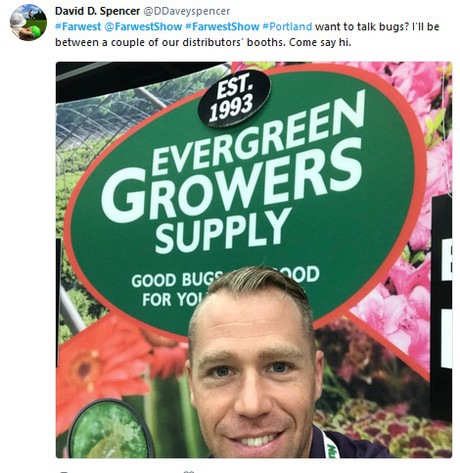
Task: Click the green circular bug image
Action: 110,429
